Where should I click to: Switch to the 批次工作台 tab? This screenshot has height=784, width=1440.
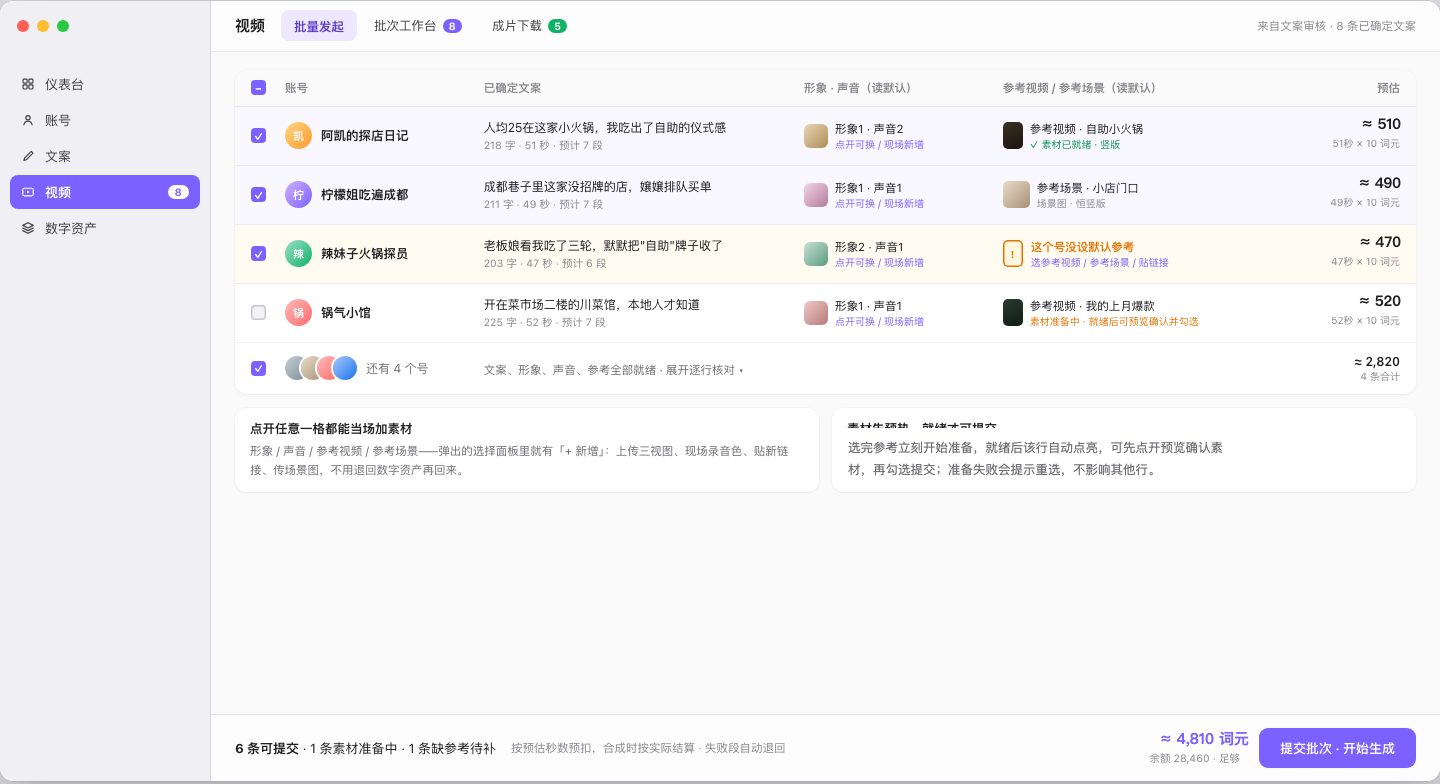(417, 26)
